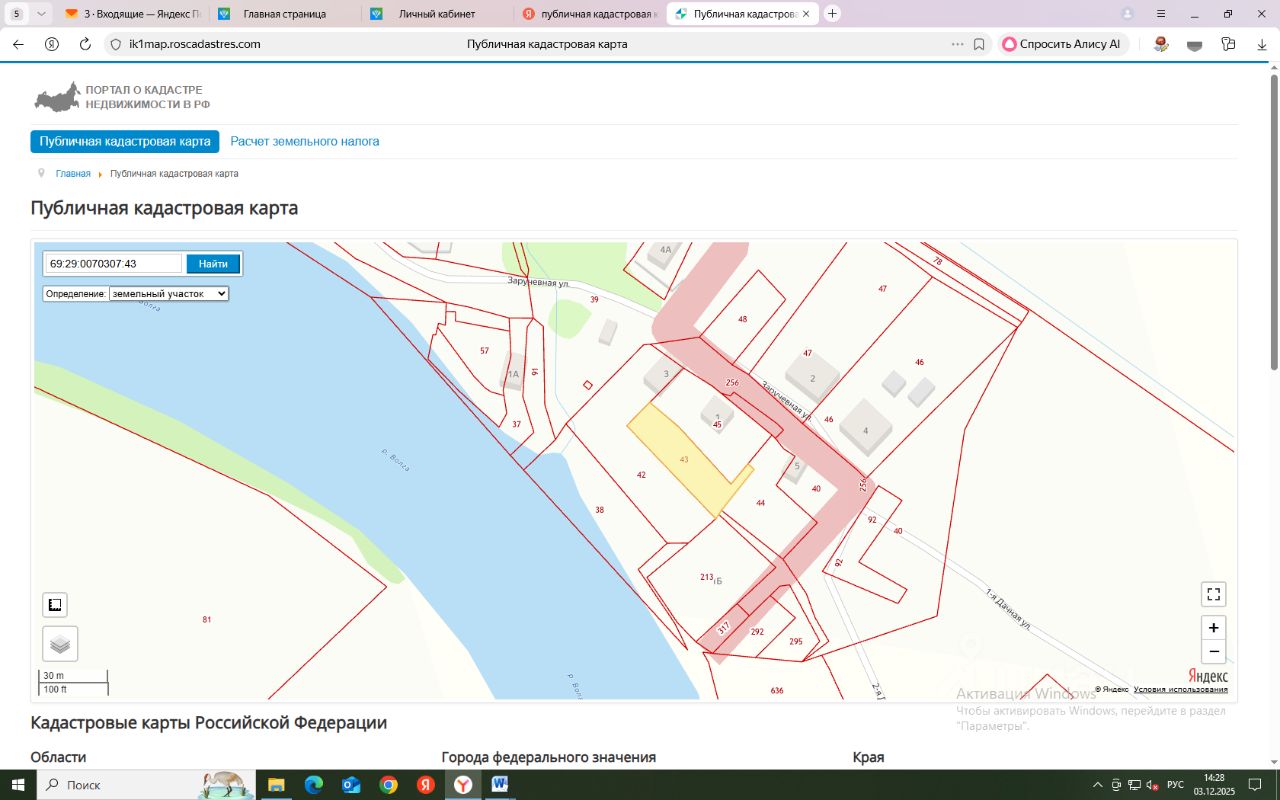This screenshot has width=1280, height=800.
Task: Open browser downloads panel
Action: (1262, 44)
